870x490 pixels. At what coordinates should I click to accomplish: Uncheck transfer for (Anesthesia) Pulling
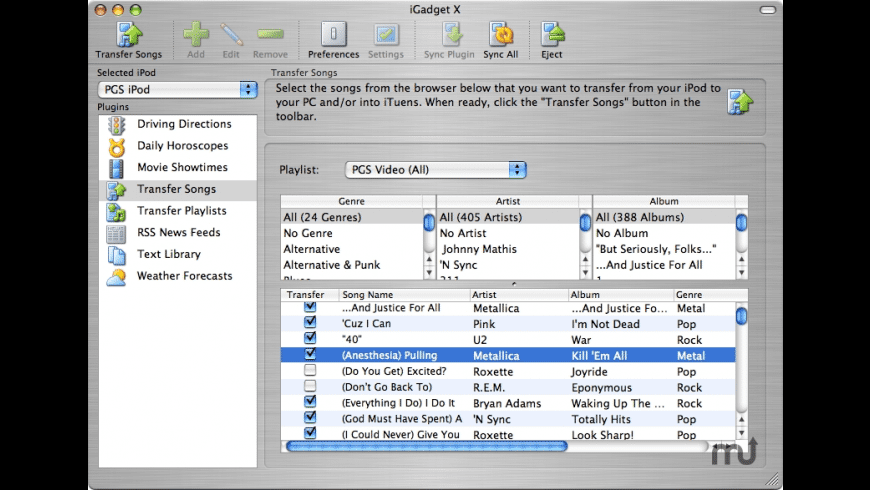(310, 353)
